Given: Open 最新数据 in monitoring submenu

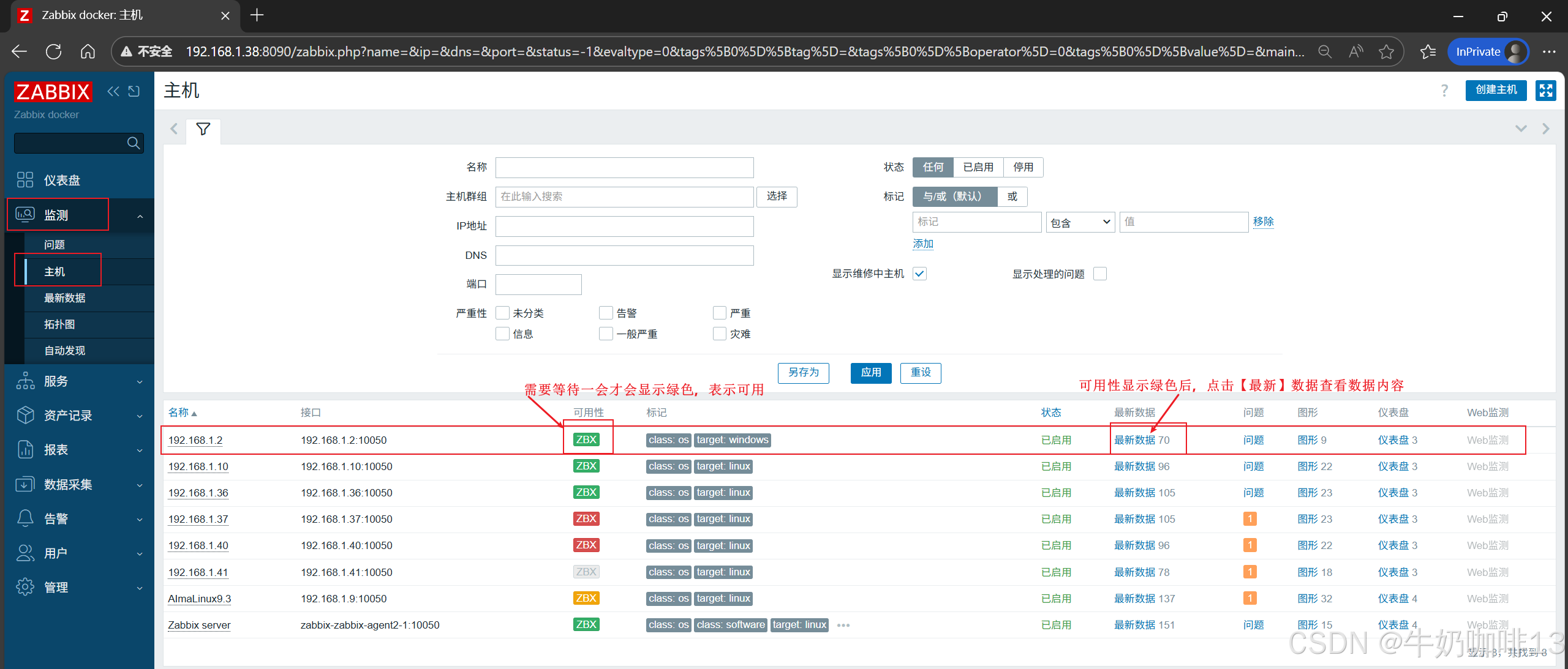Looking at the screenshot, I should [65, 298].
